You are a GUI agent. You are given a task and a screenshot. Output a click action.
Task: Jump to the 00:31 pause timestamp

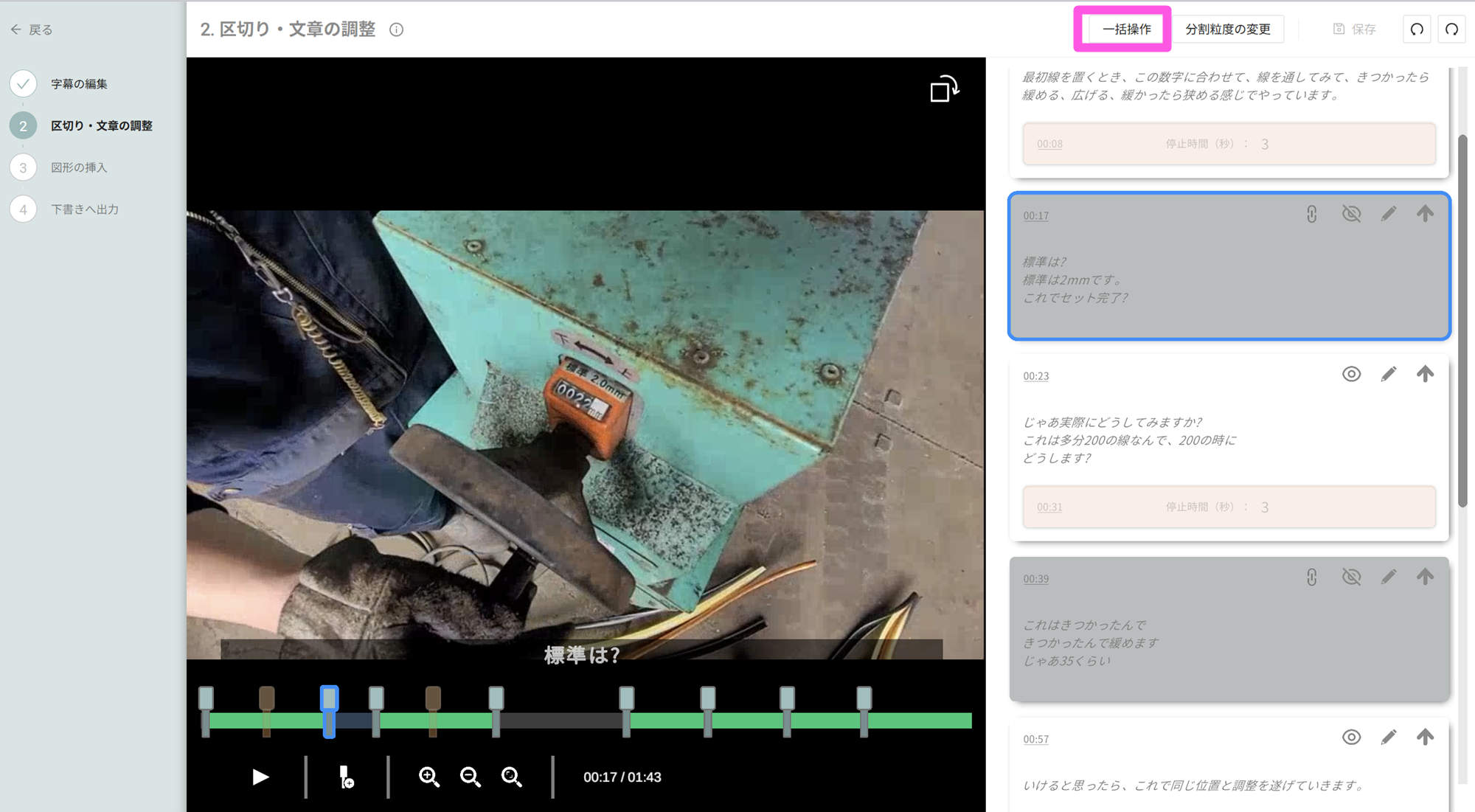1049,507
